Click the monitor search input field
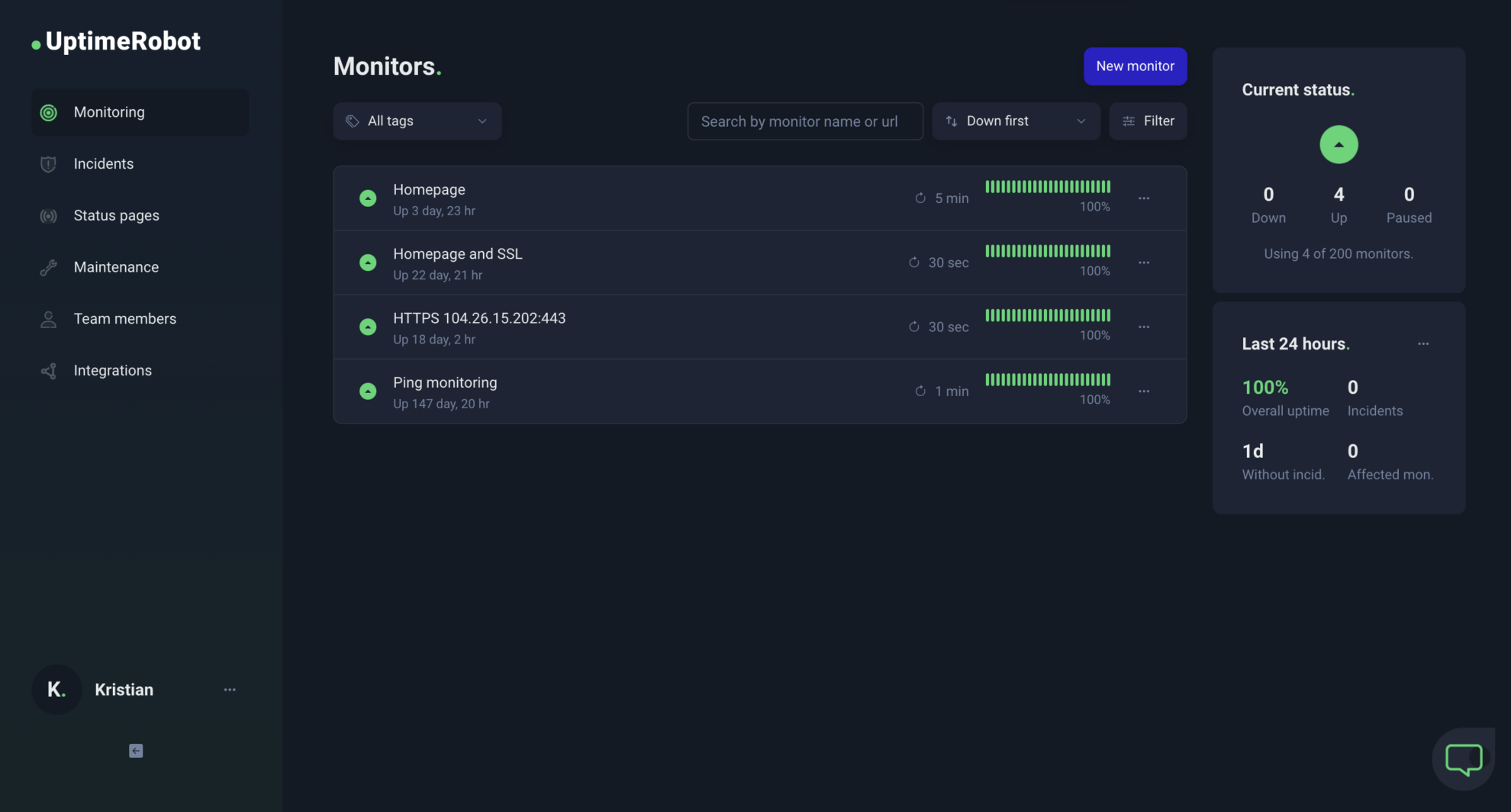 point(804,121)
